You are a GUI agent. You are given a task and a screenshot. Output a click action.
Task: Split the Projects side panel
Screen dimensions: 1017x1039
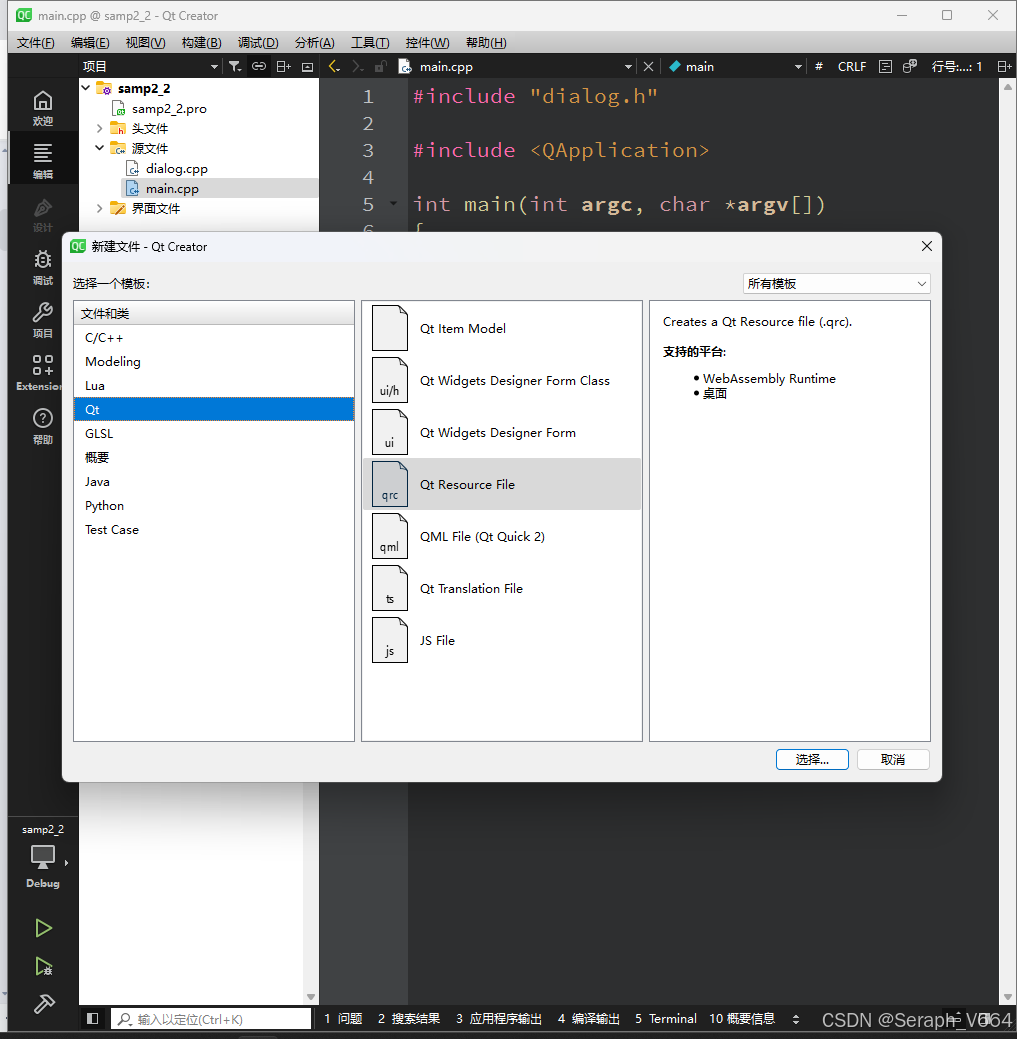click(284, 66)
